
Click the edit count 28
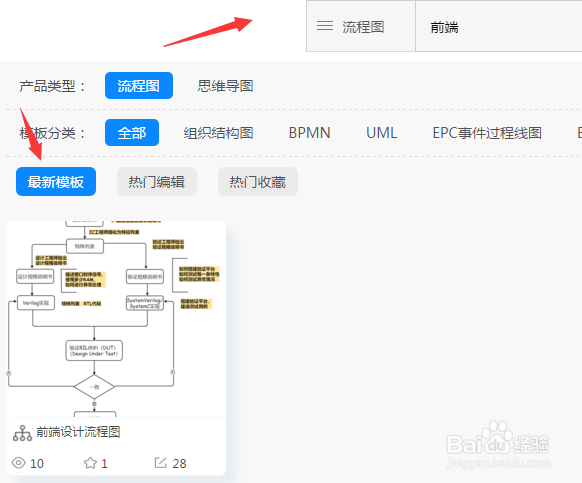click(179, 463)
